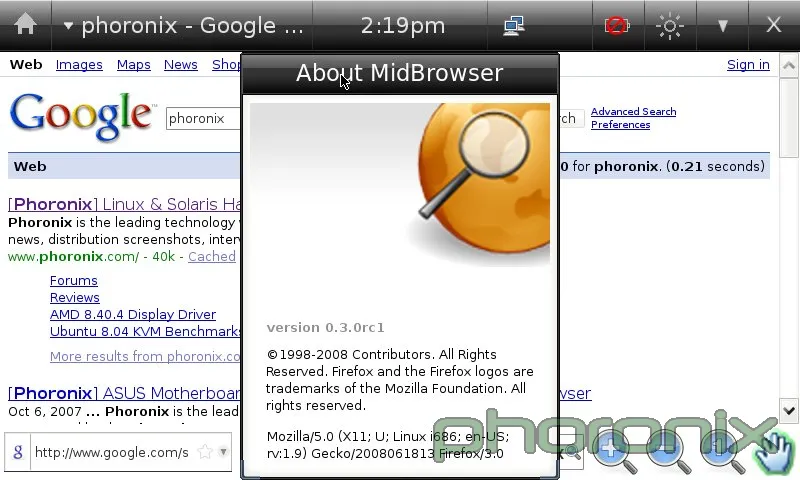
Task: Open the Preferences link
Action: pyautogui.click(x=620, y=124)
